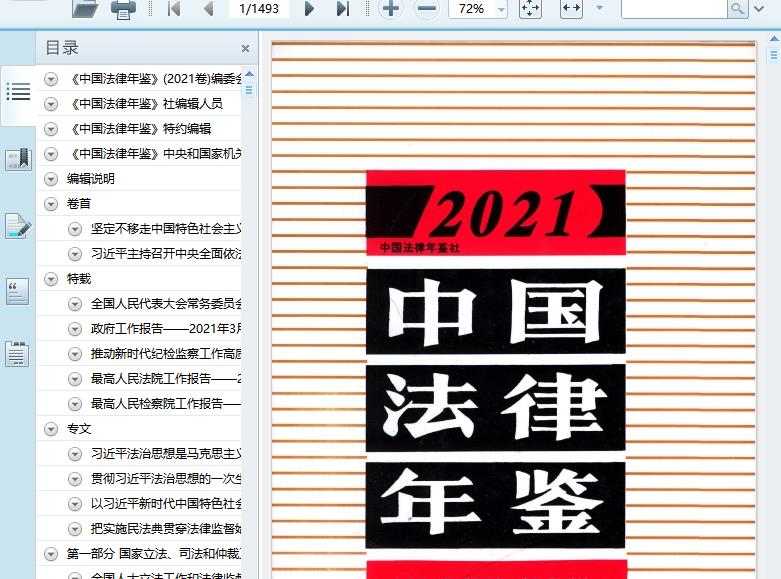Close the 目录 panel

tap(245, 48)
